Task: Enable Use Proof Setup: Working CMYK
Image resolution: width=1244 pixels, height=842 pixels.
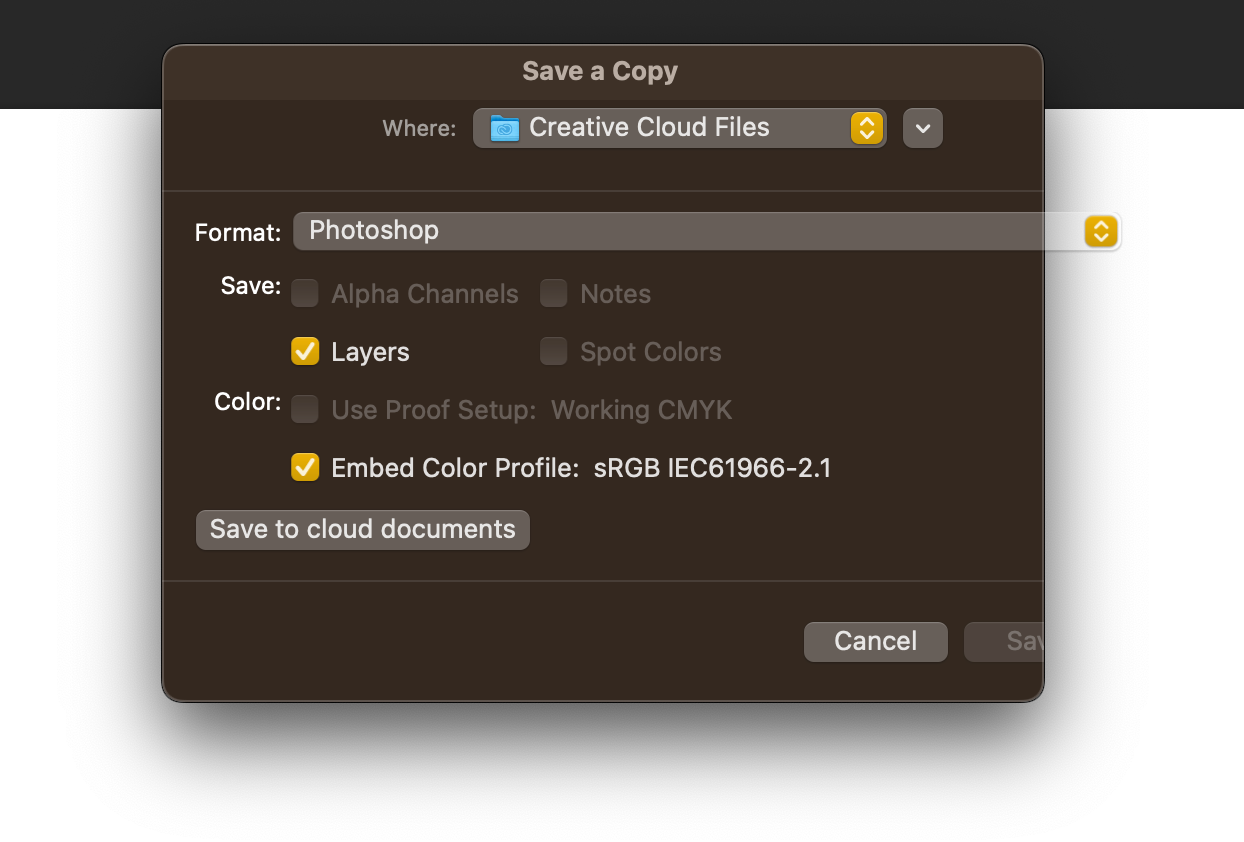Action: tap(305, 409)
